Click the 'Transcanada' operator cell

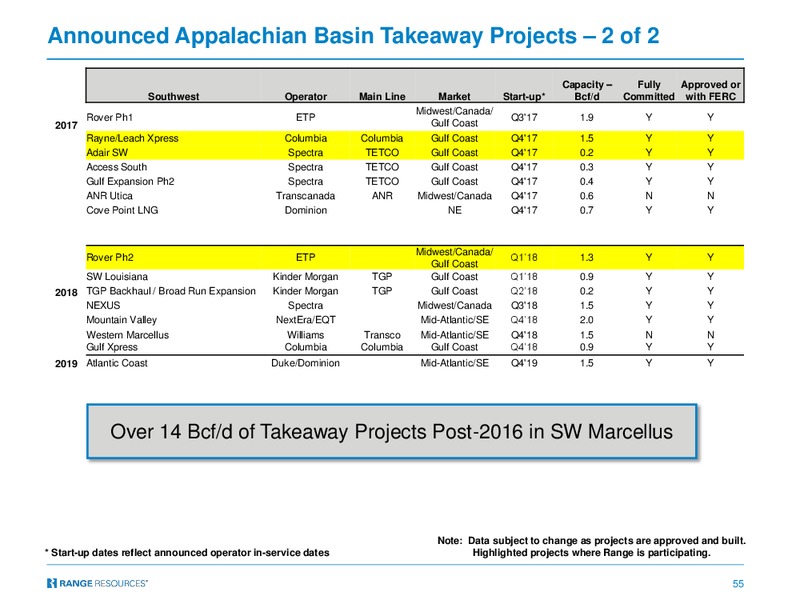(305, 196)
